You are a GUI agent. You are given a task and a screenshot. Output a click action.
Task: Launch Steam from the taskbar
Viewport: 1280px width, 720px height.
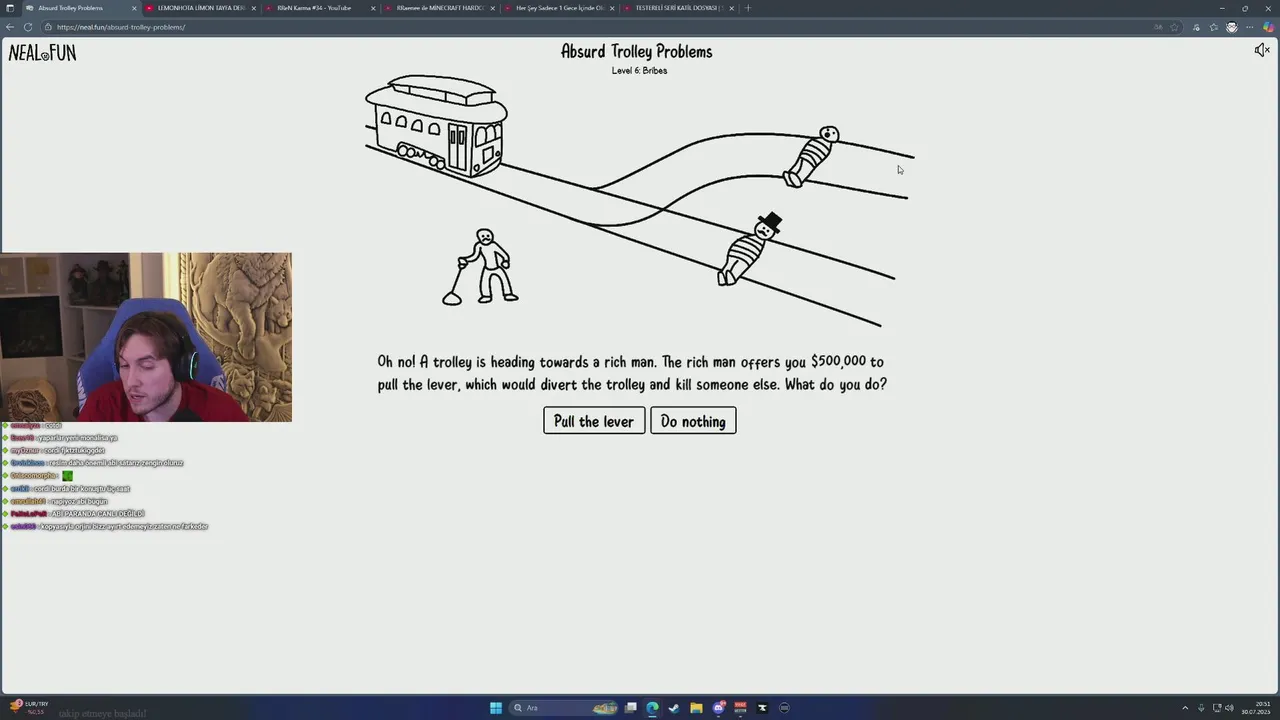(x=674, y=708)
